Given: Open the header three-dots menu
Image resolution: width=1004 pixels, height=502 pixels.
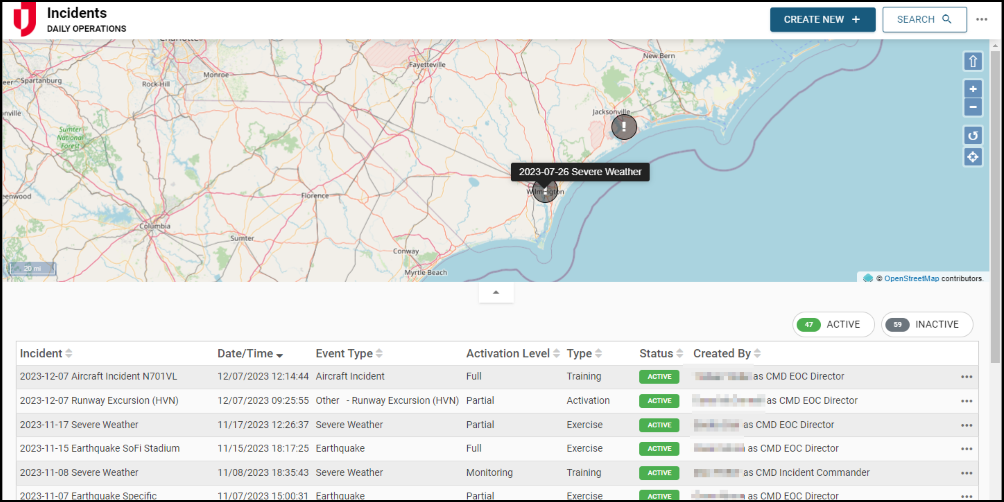Looking at the screenshot, I should (982, 19).
